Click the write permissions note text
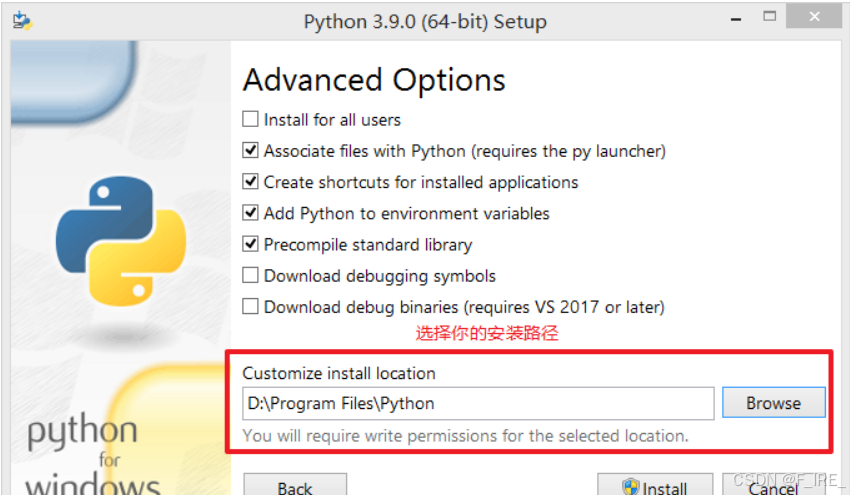The height and width of the screenshot is (495, 850). (466, 435)
